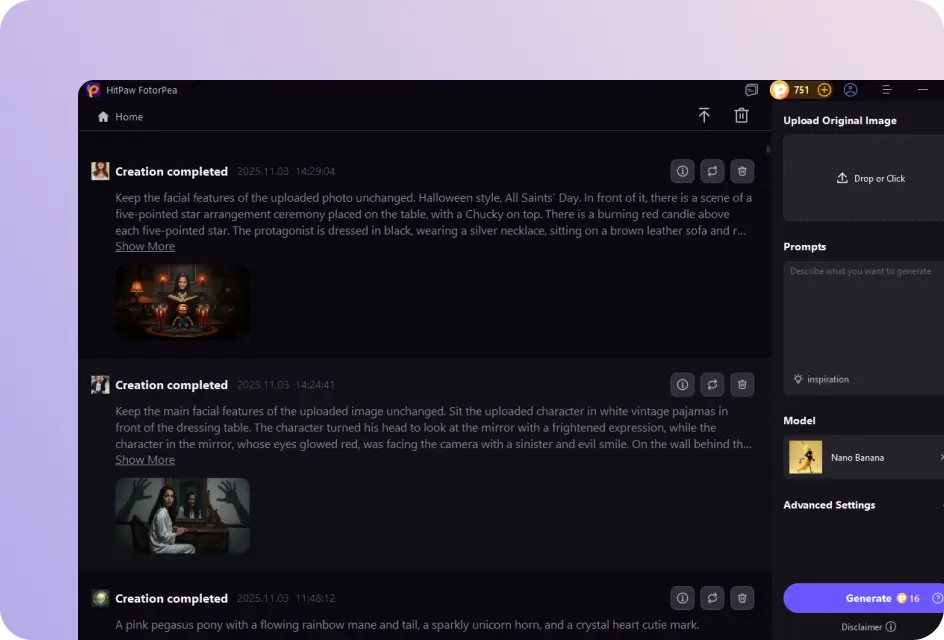Click the back-to-top arrow icon
Screen dimensions: 944x640
pyautogui.click(x=704, y=116)
